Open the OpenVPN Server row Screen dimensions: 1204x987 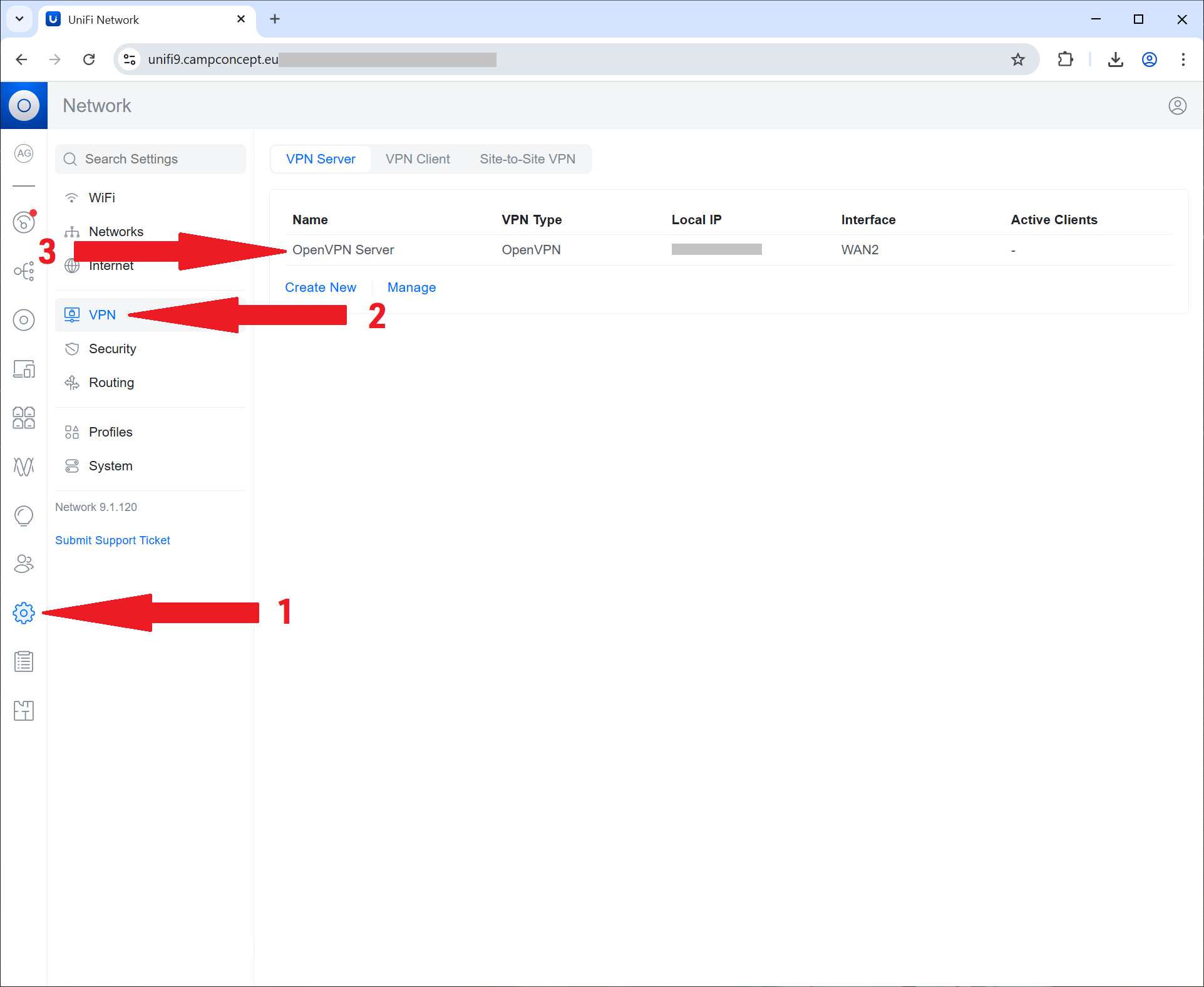point(343,250)
